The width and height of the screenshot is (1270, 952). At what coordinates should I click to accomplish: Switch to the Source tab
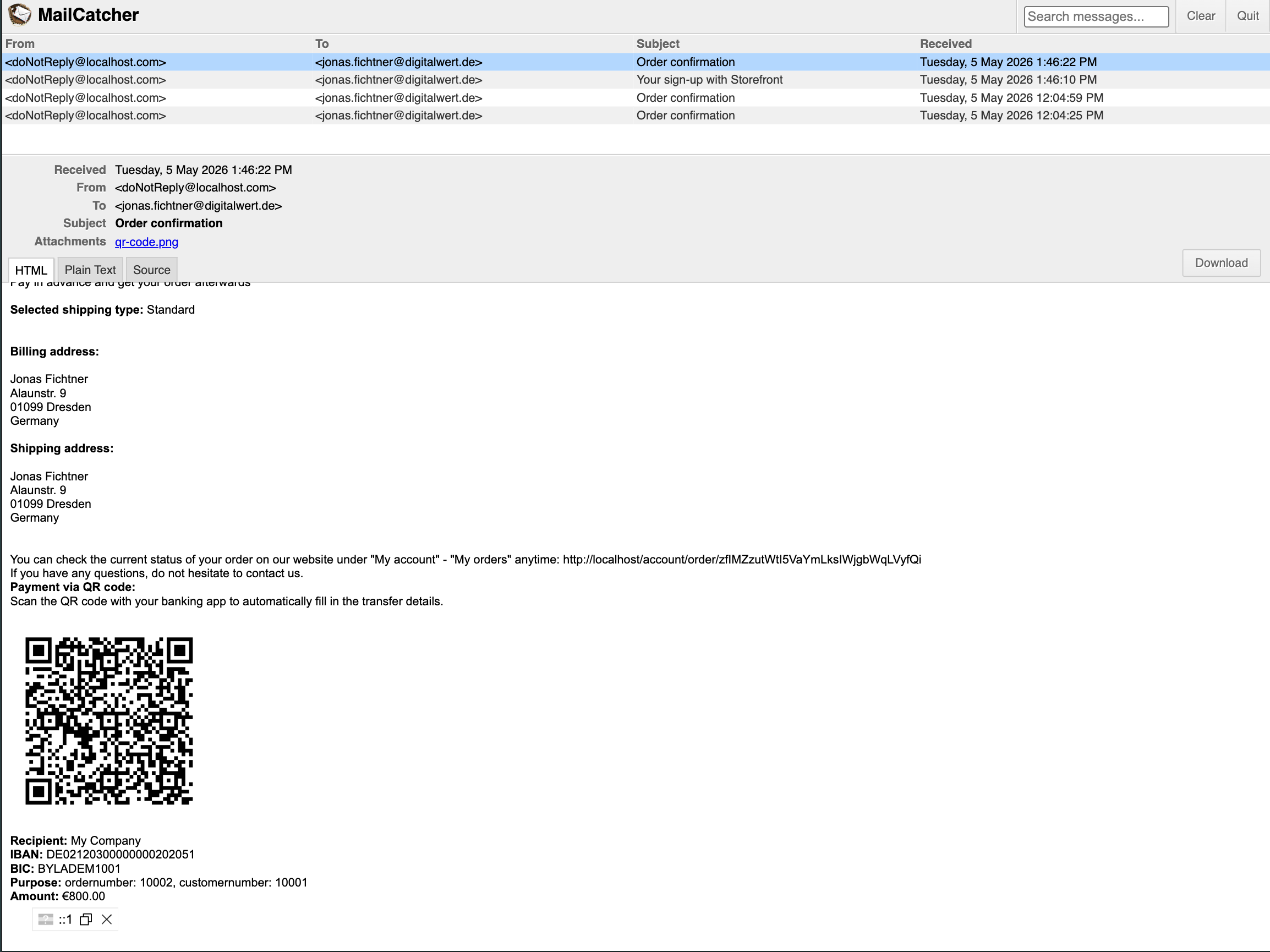pyautogui.click(x=151, y=270)
